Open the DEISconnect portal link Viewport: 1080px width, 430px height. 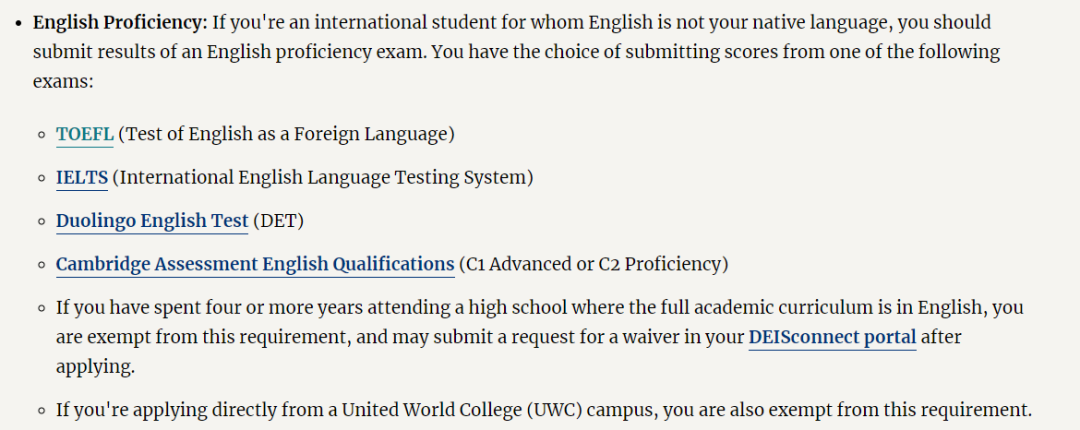pos(832,338)
